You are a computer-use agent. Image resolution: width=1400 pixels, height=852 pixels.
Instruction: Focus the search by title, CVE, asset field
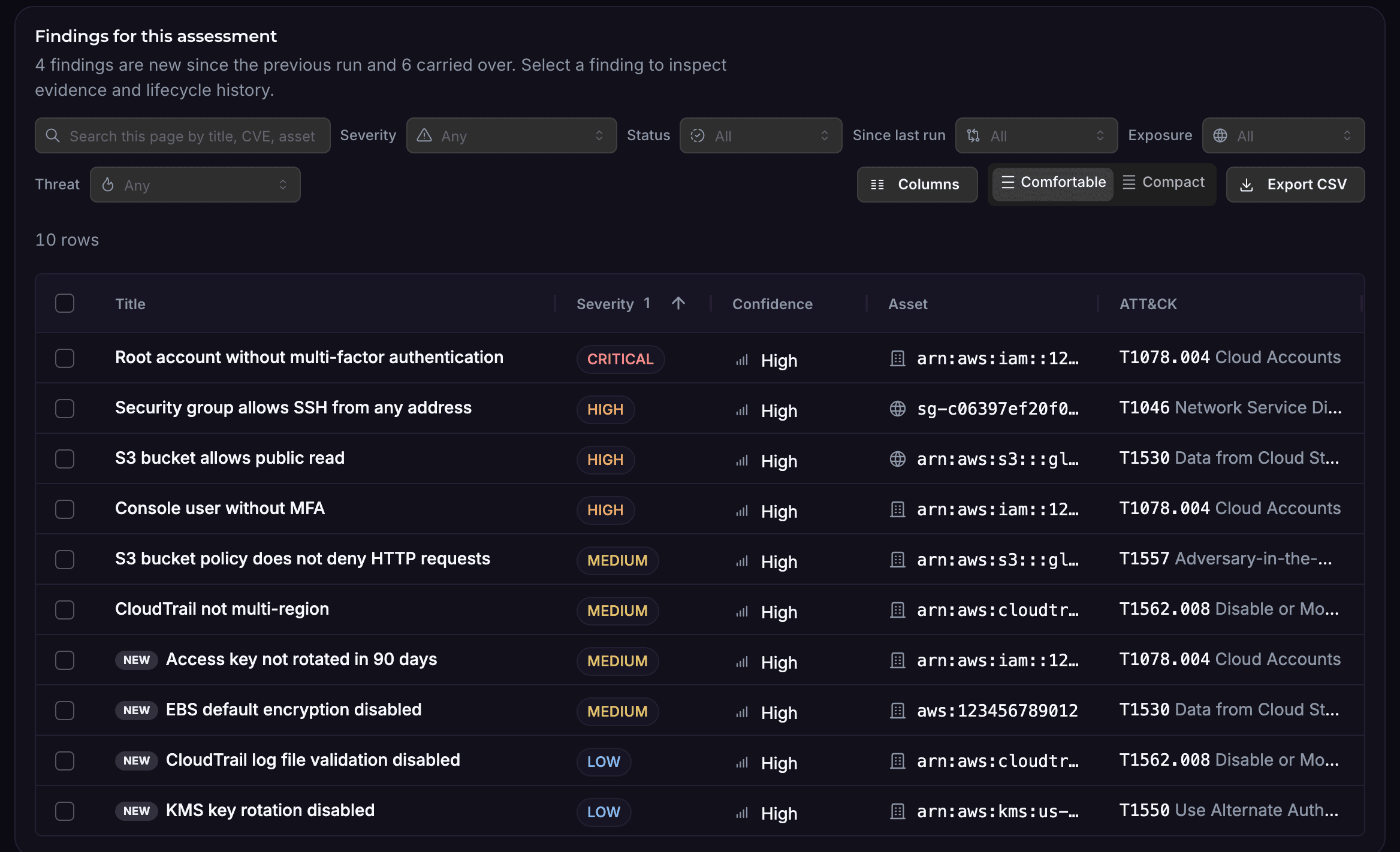183,135
